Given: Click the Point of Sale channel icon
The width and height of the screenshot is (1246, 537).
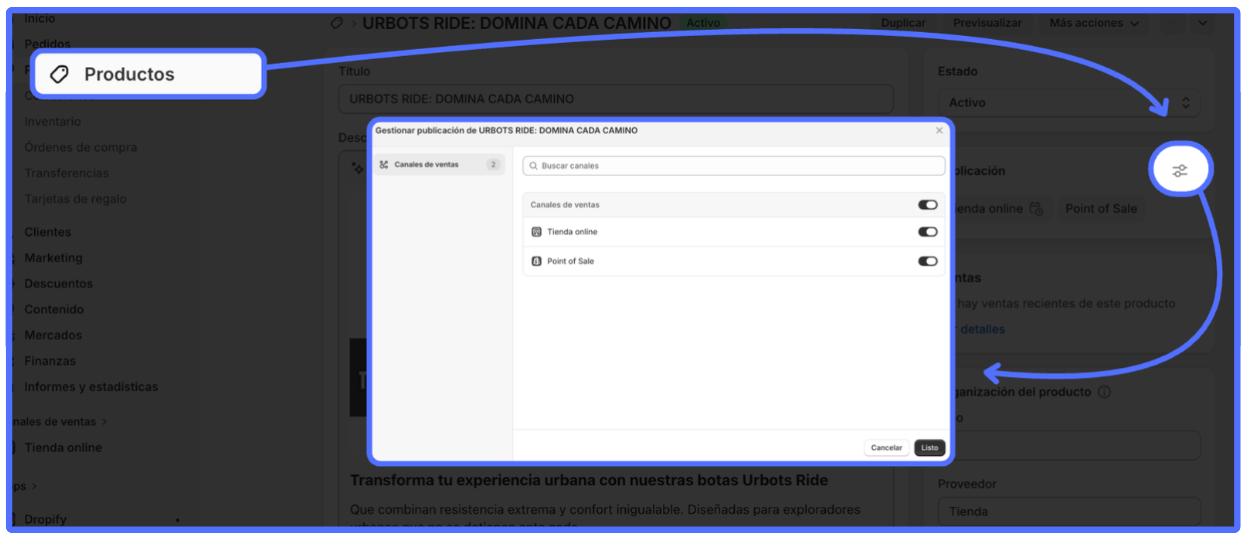Looking at the screenshot, I should [536, 261].
